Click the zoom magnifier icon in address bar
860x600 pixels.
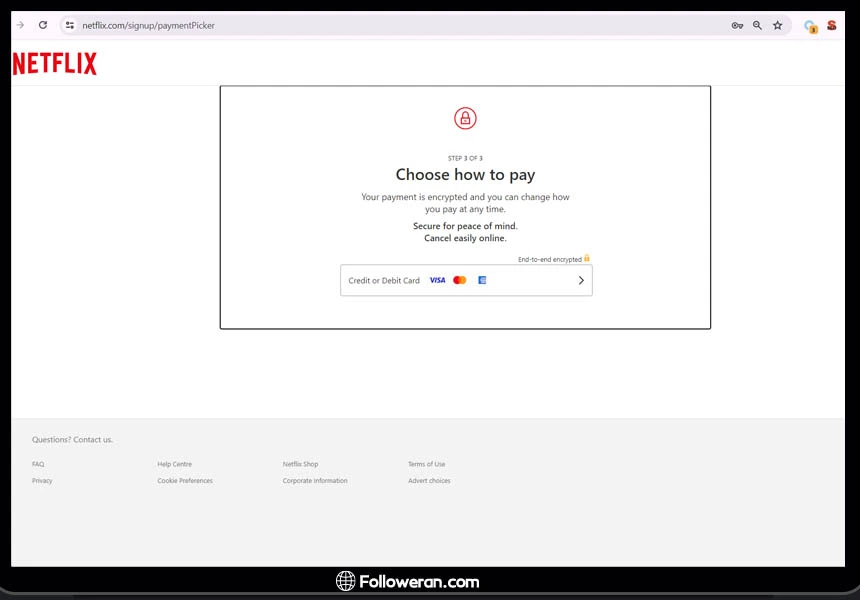click(x=757, y=25)
